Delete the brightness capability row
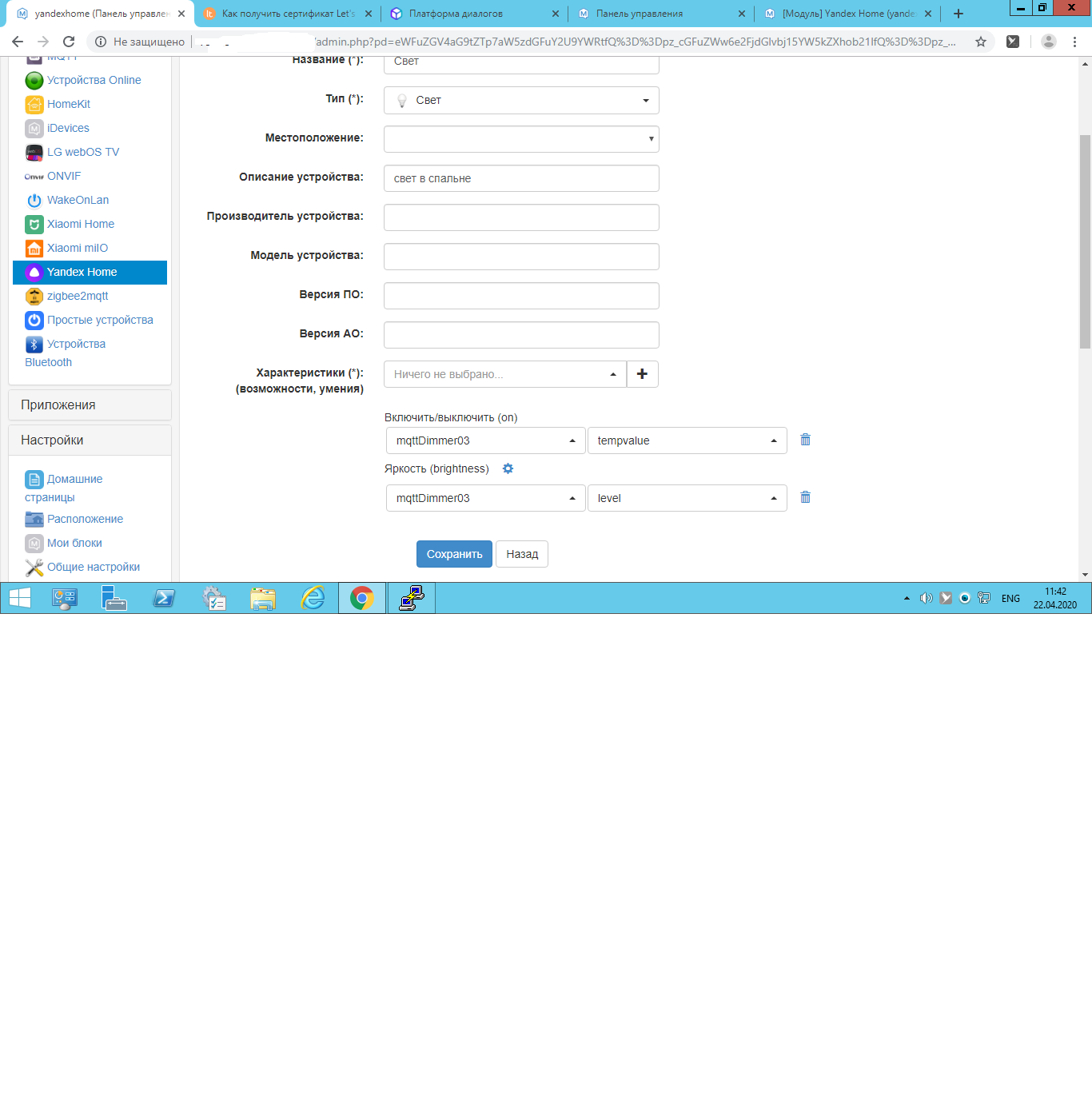The width and height of the screenshot is (1092, 1100). point(805,497)
